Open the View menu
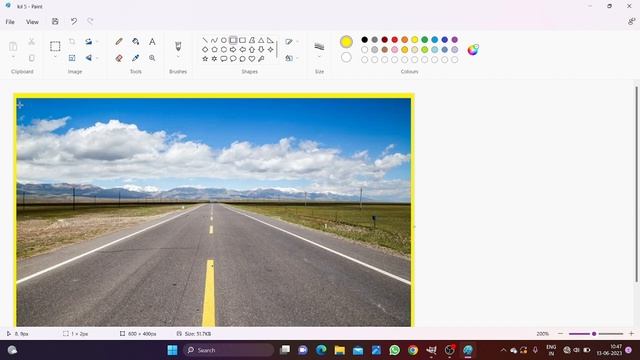640x360 pixels. (32, 22)
